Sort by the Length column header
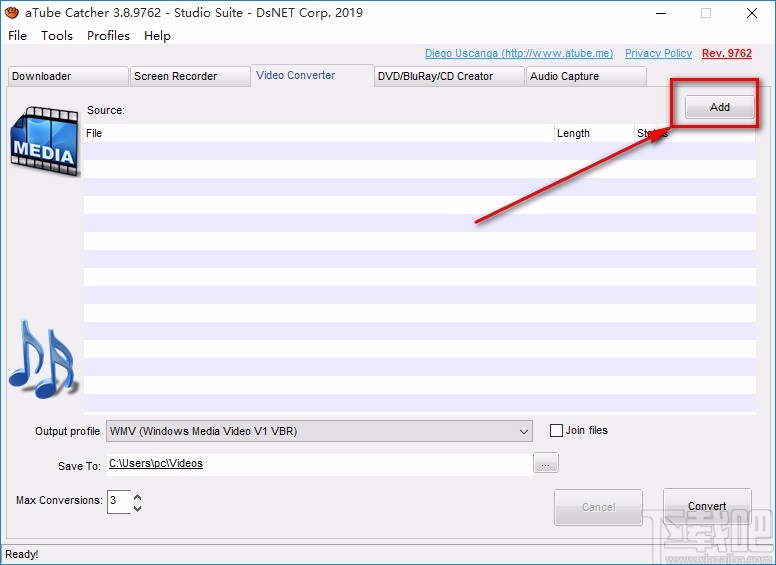Viewport: 776px width, 565px height. 594,133
